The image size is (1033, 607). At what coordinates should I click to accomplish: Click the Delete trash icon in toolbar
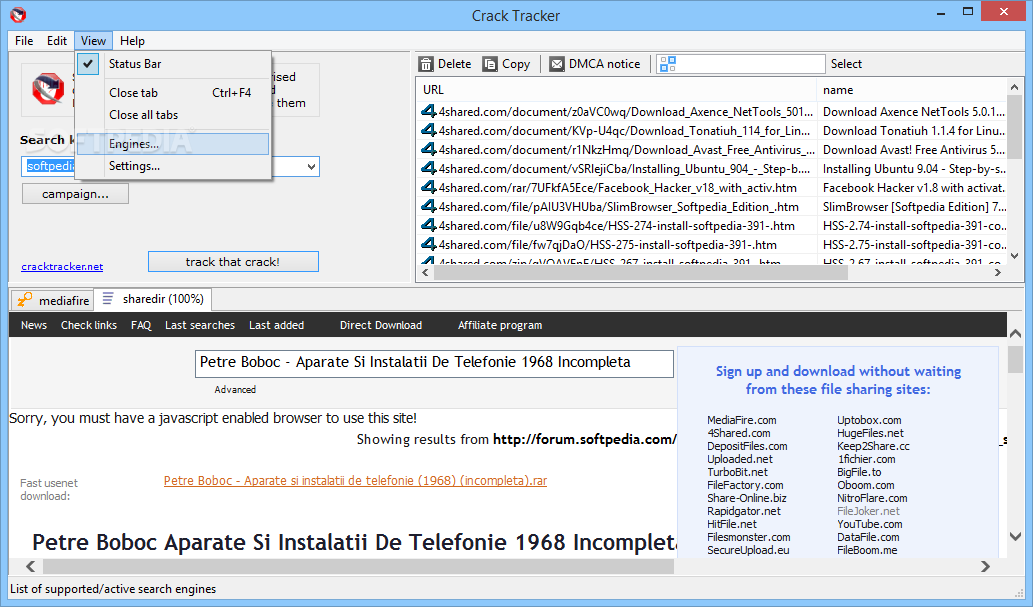click(426, 64)
